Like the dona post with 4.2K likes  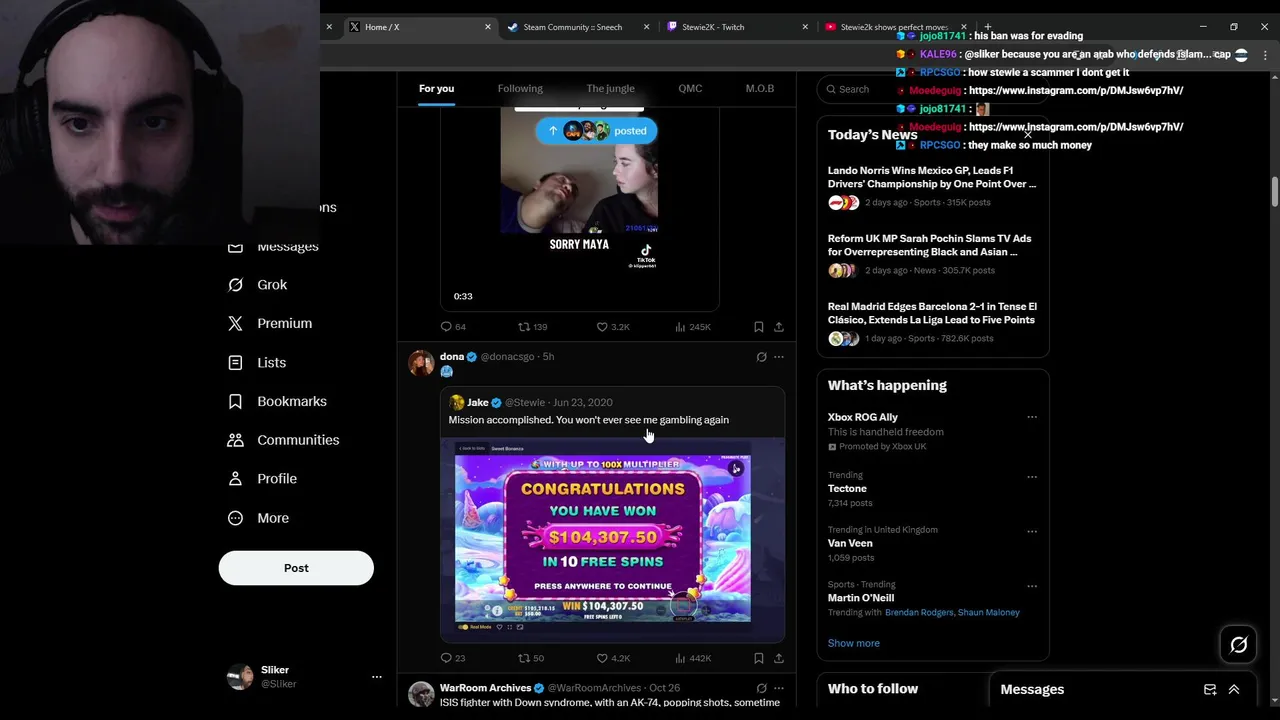(x=613, y=658)
